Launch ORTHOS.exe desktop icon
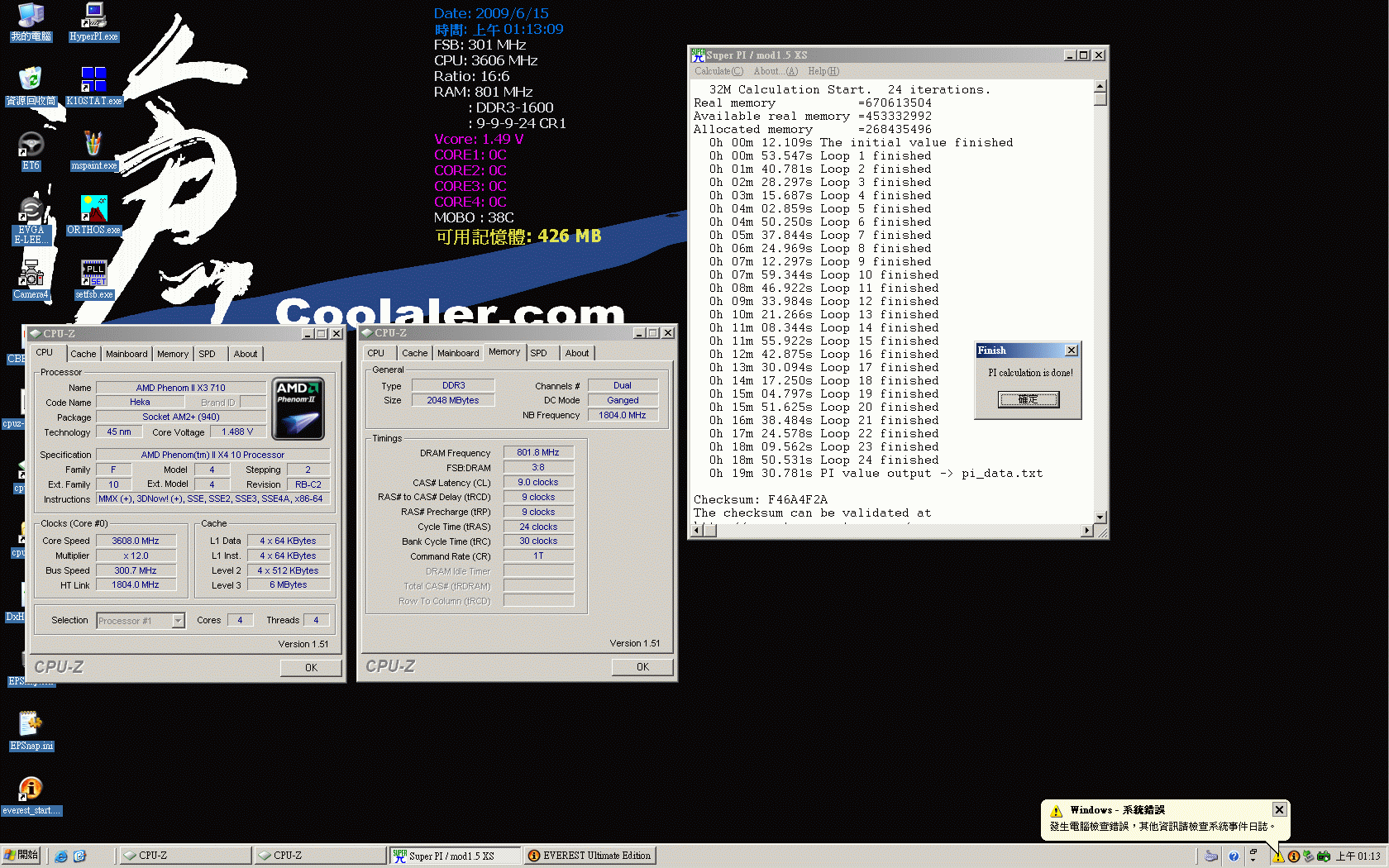 [x=93, y=215]
